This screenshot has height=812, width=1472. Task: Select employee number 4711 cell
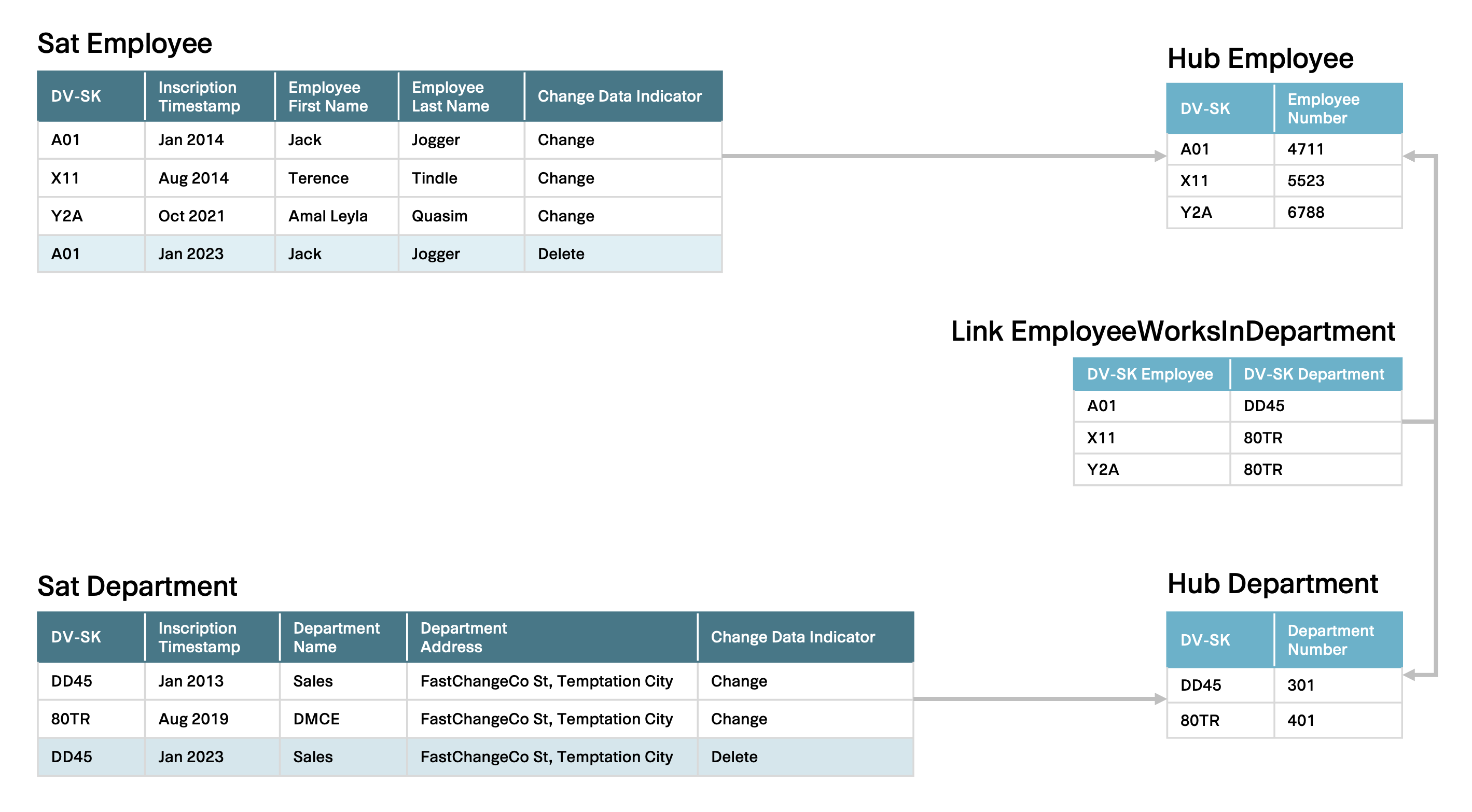click(1305, 149)
